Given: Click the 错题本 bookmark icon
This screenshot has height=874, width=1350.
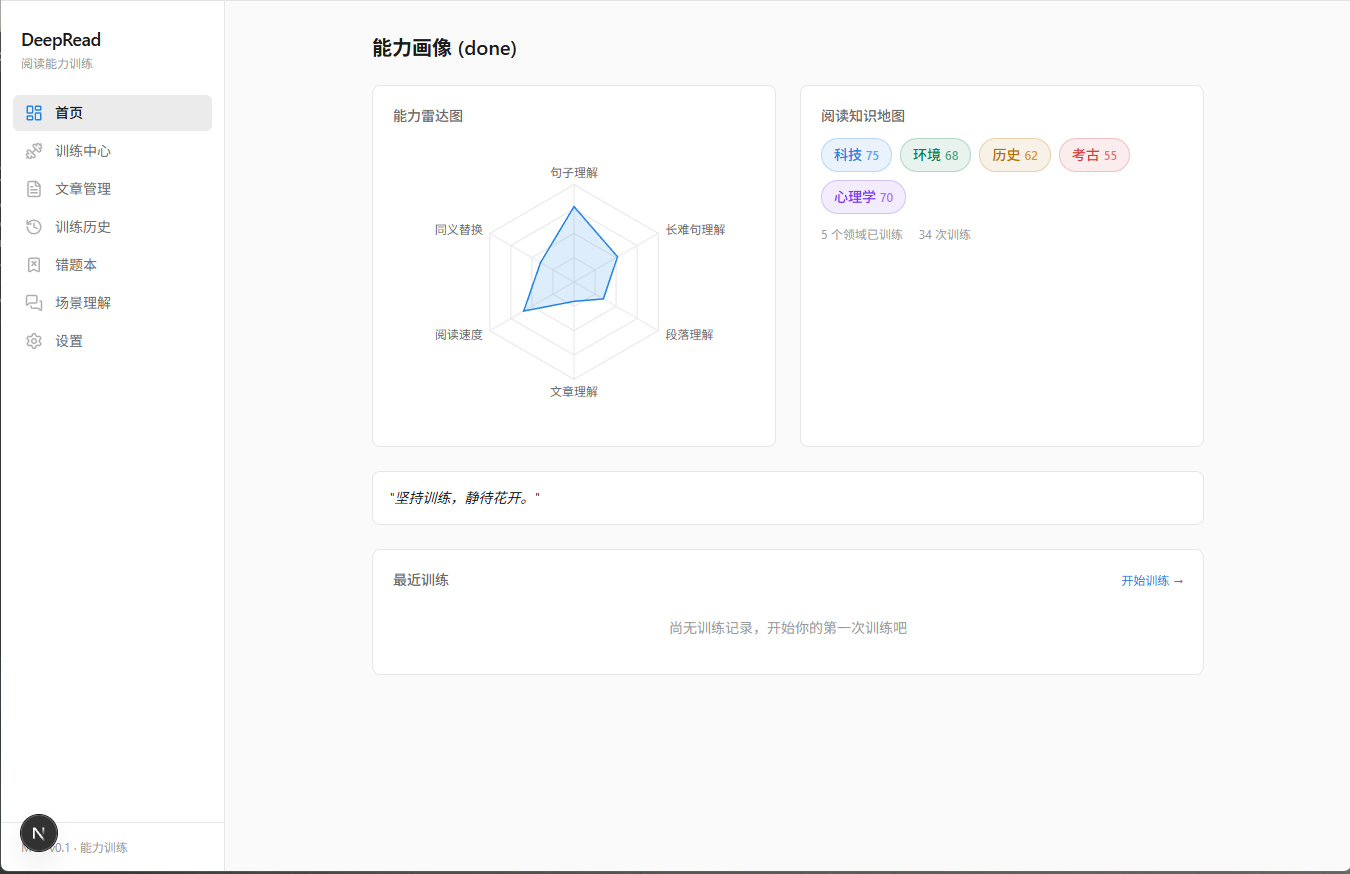Looking at the screenshot, I should pos(34,265).
